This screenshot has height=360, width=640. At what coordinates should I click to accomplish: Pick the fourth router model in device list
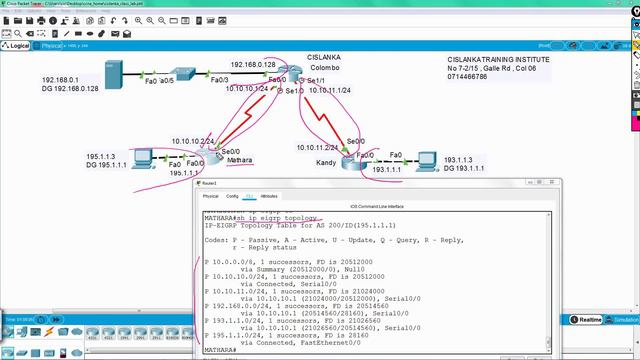[x=140, y=333]
